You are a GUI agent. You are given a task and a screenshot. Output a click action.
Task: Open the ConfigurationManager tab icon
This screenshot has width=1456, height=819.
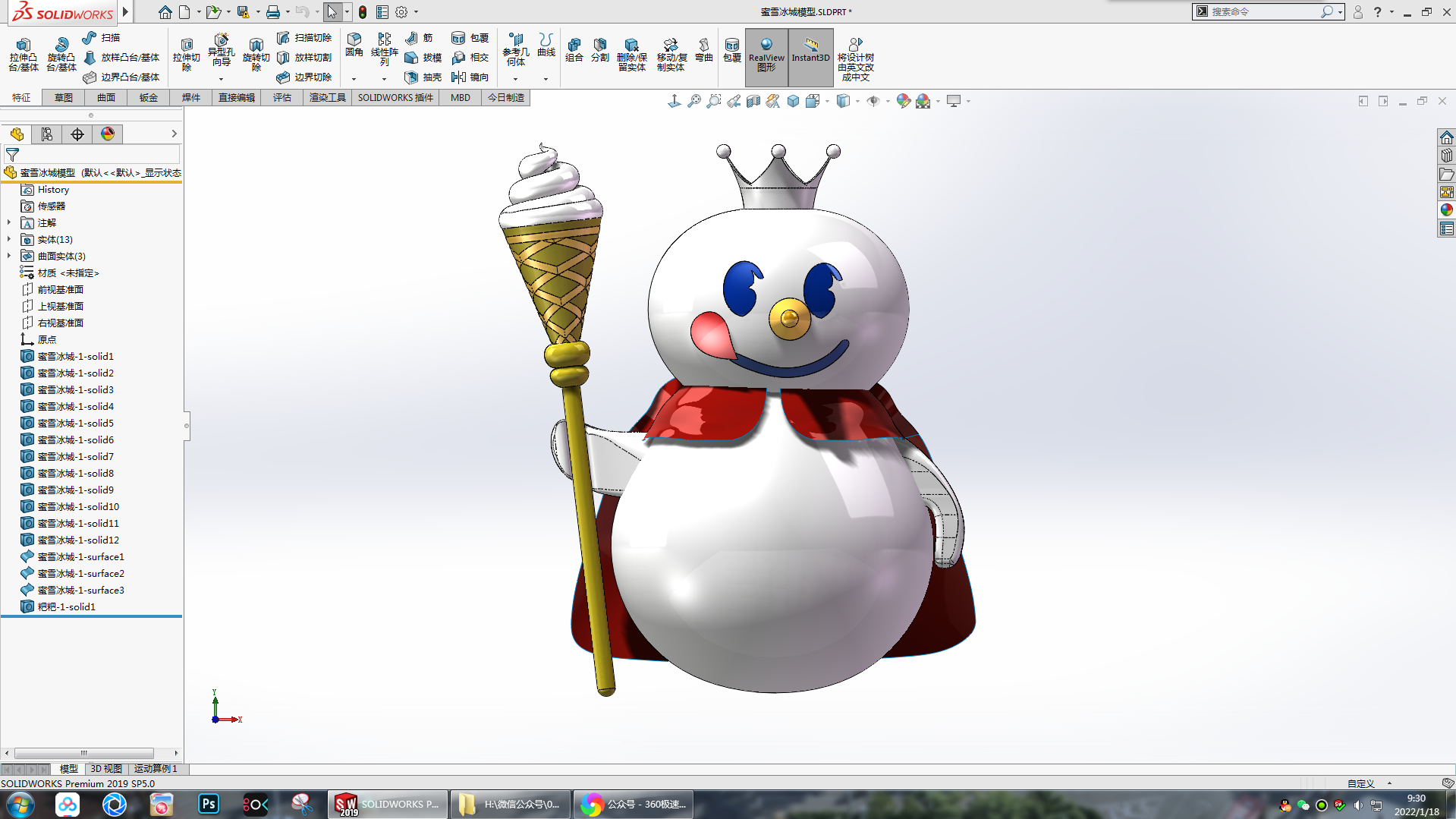47,134
